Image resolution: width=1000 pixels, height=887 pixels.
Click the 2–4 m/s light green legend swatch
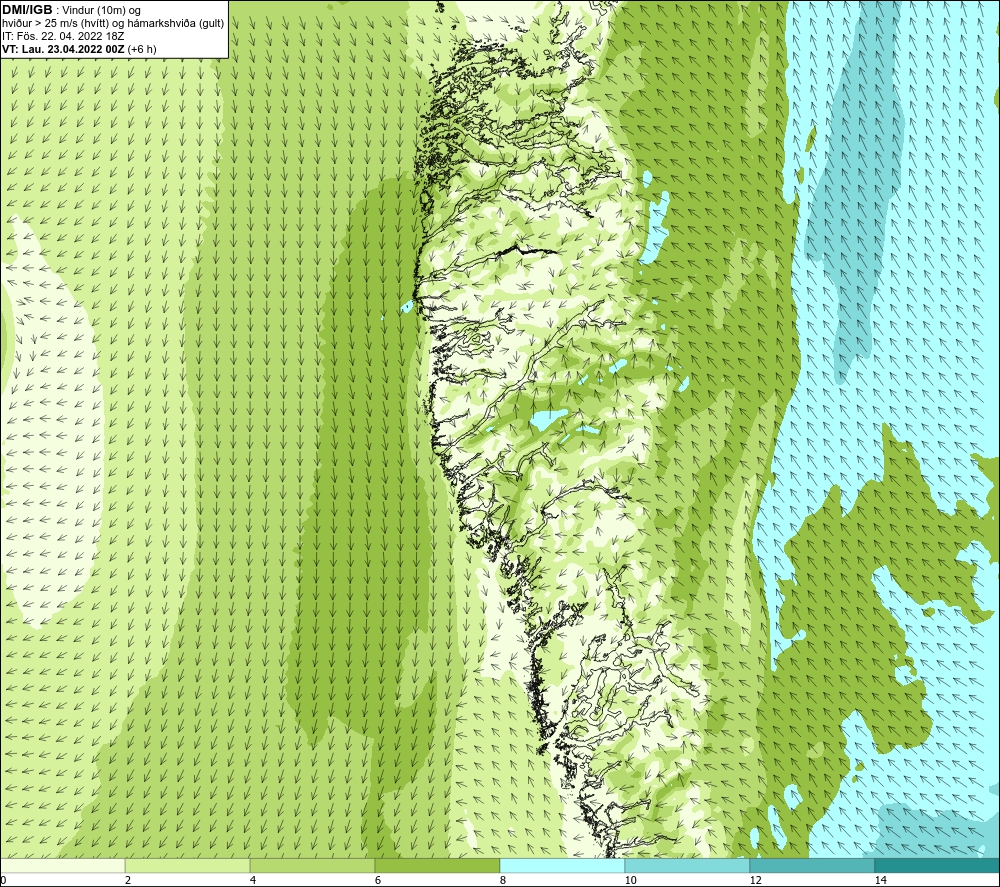(188, 865)
